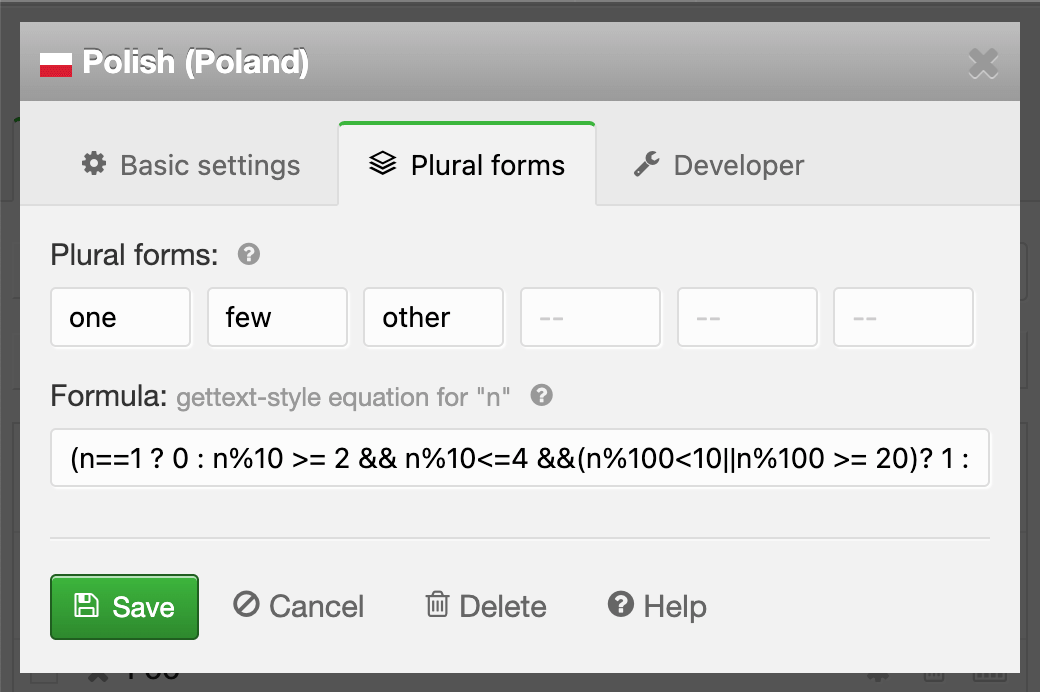Delete this Polish locale
Image resolution: width=1040 pixels, height=692 pixels.
coord(486,606)
